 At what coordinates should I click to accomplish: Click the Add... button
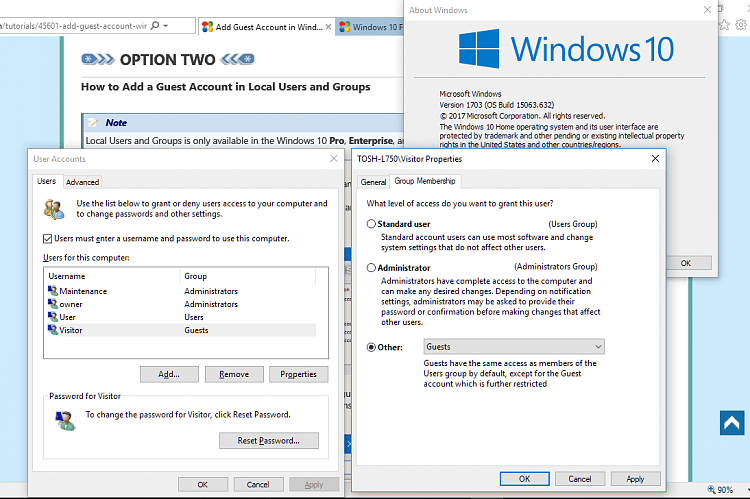point(169,375)
